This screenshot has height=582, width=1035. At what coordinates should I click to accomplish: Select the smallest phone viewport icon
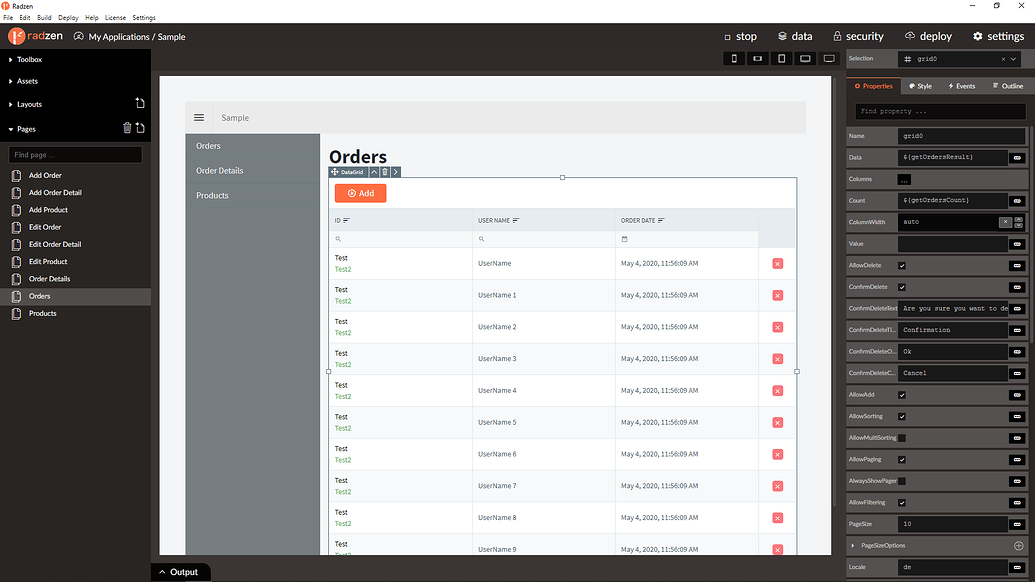pos(734,59)
